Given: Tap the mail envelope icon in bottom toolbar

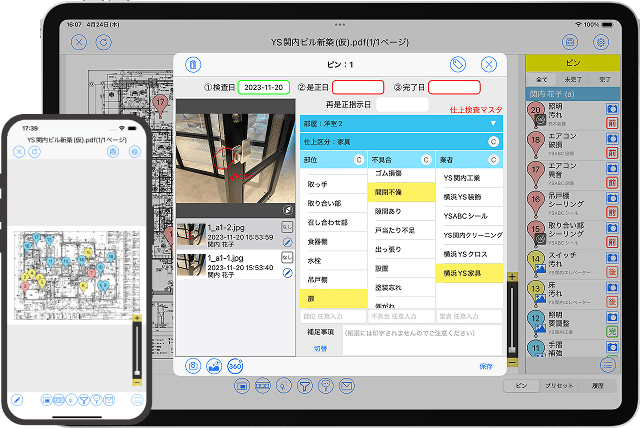Looking at the screenshot, I should pos(347,386).
